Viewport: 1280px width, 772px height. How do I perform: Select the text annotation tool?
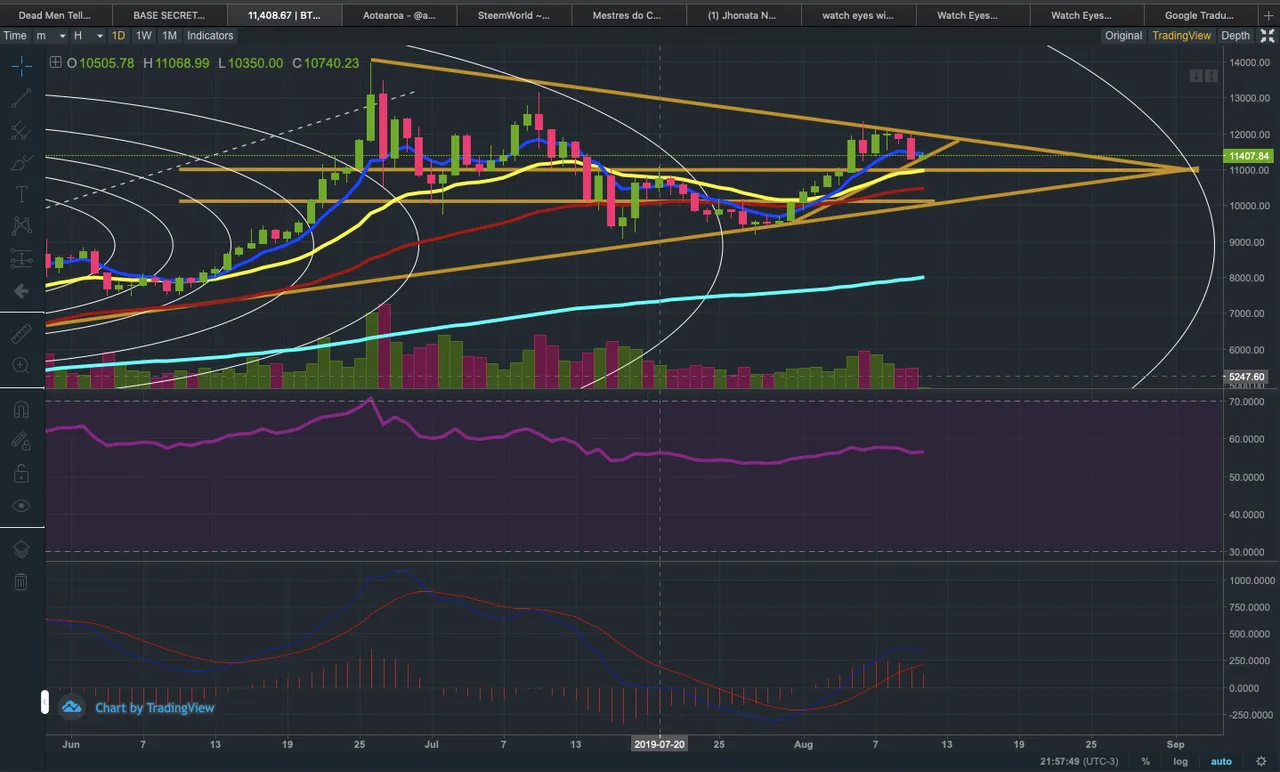[x=21, y=194]
